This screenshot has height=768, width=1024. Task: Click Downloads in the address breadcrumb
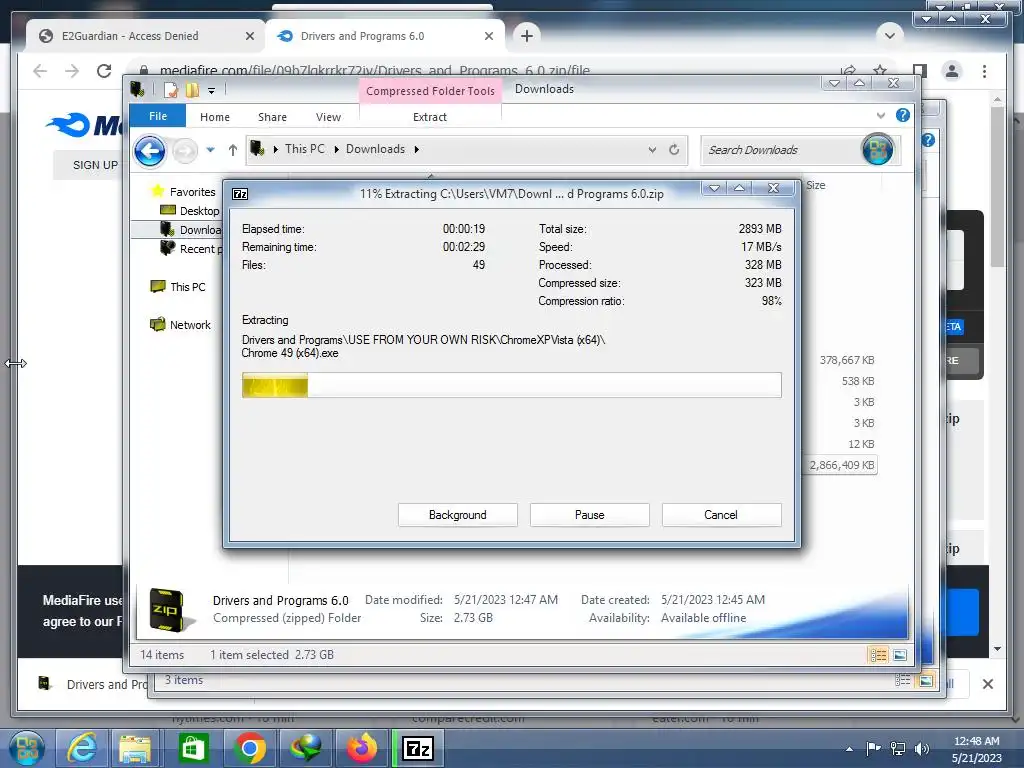376,149
